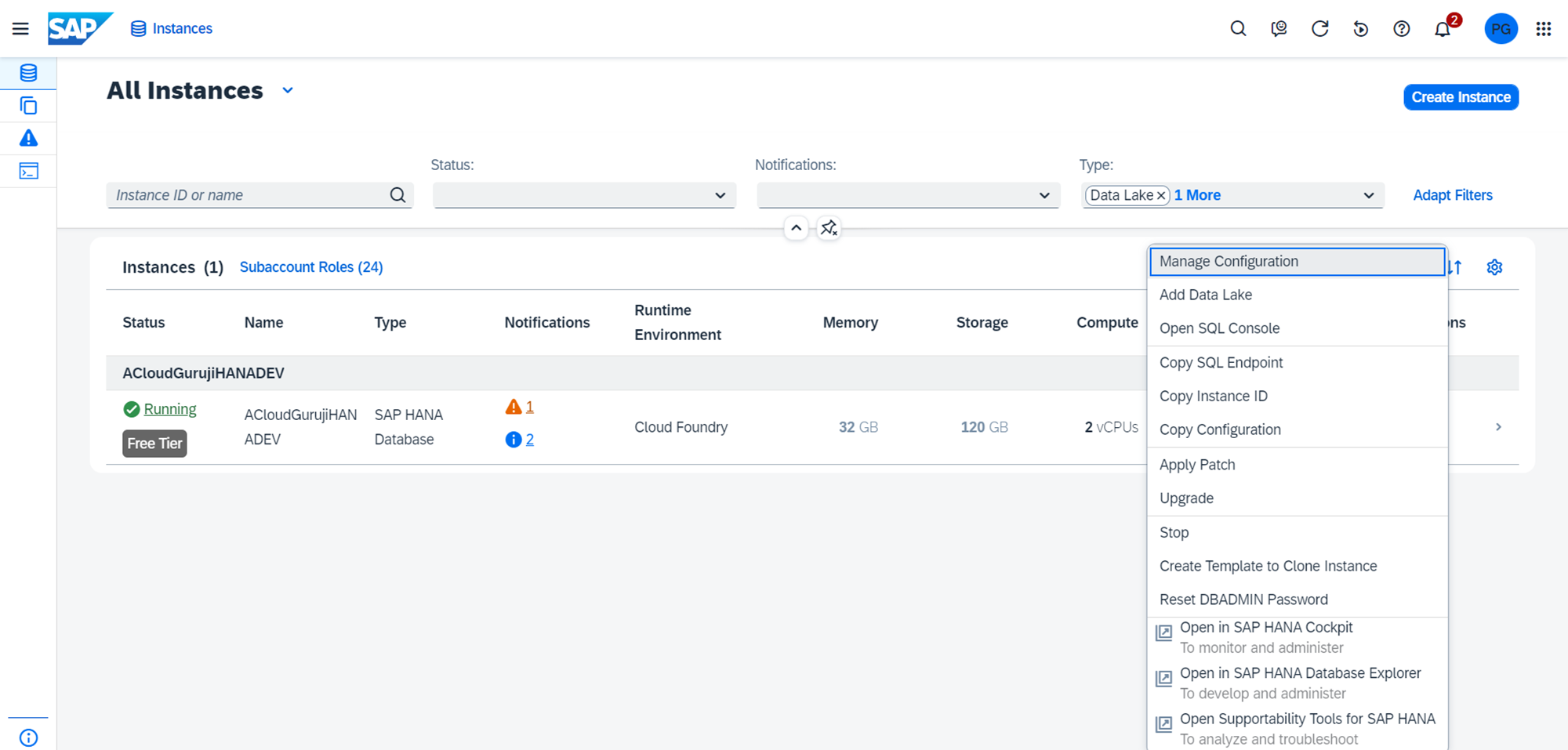Expand the Status filter dropdown

pyautogui.click(x=720, y=195)
